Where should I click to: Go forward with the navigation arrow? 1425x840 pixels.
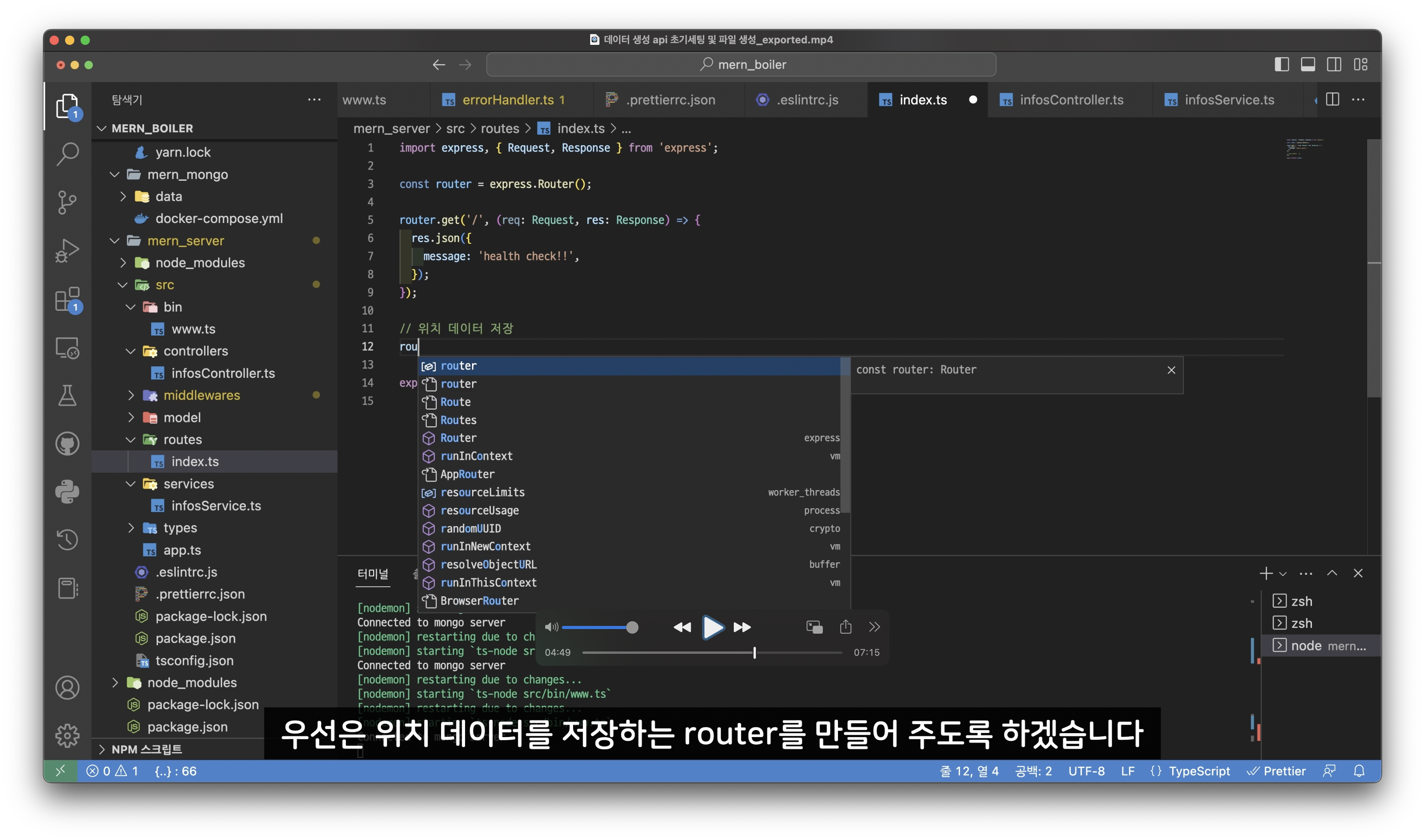coord(465,65)
